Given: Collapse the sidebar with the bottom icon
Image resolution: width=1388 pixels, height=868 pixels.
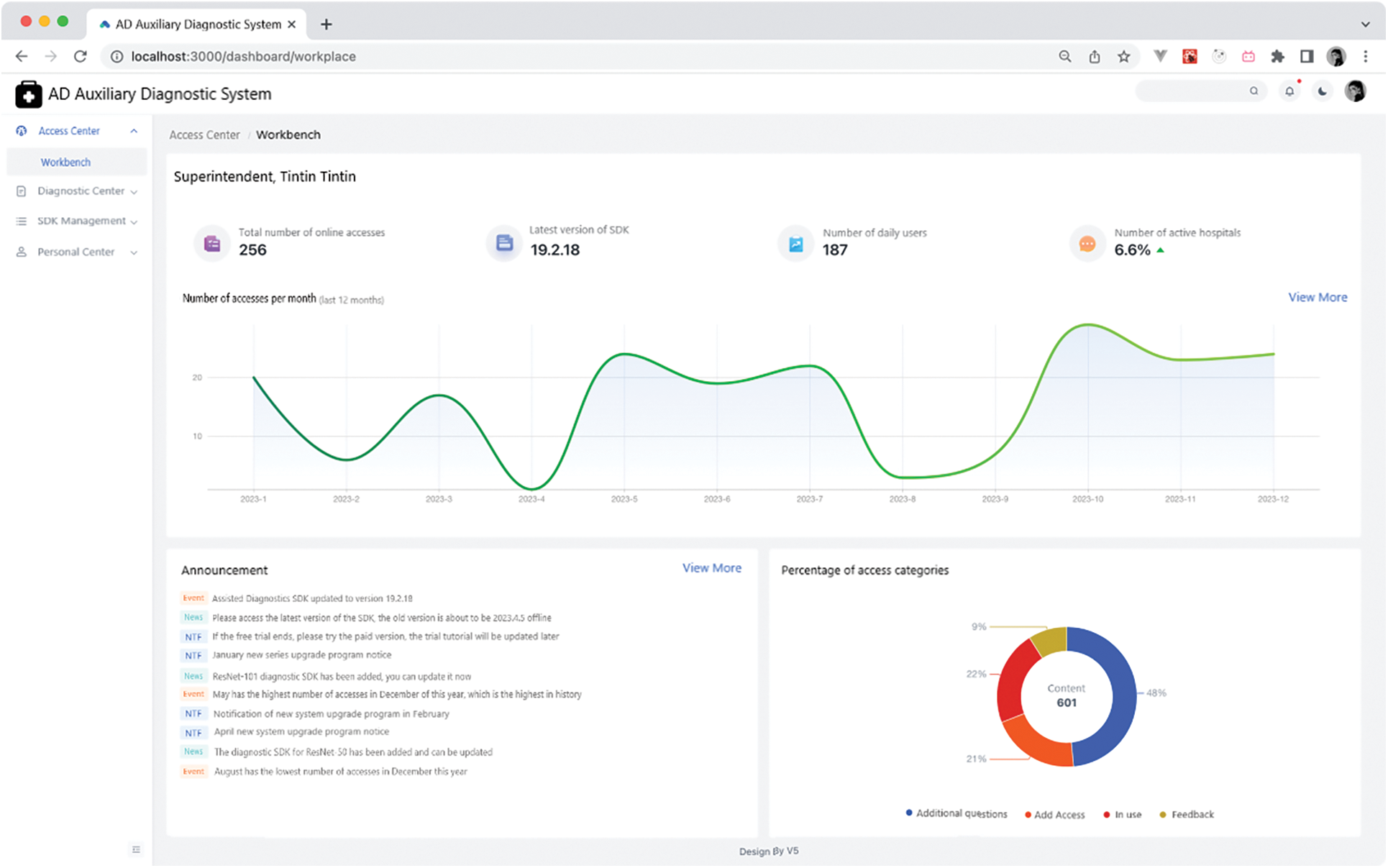Looking at the screenshot, I should click(x=137, y=849).
